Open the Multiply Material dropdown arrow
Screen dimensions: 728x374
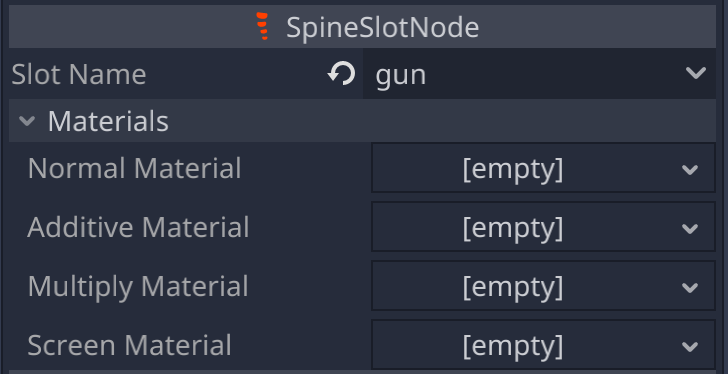(x=690, y=287)
